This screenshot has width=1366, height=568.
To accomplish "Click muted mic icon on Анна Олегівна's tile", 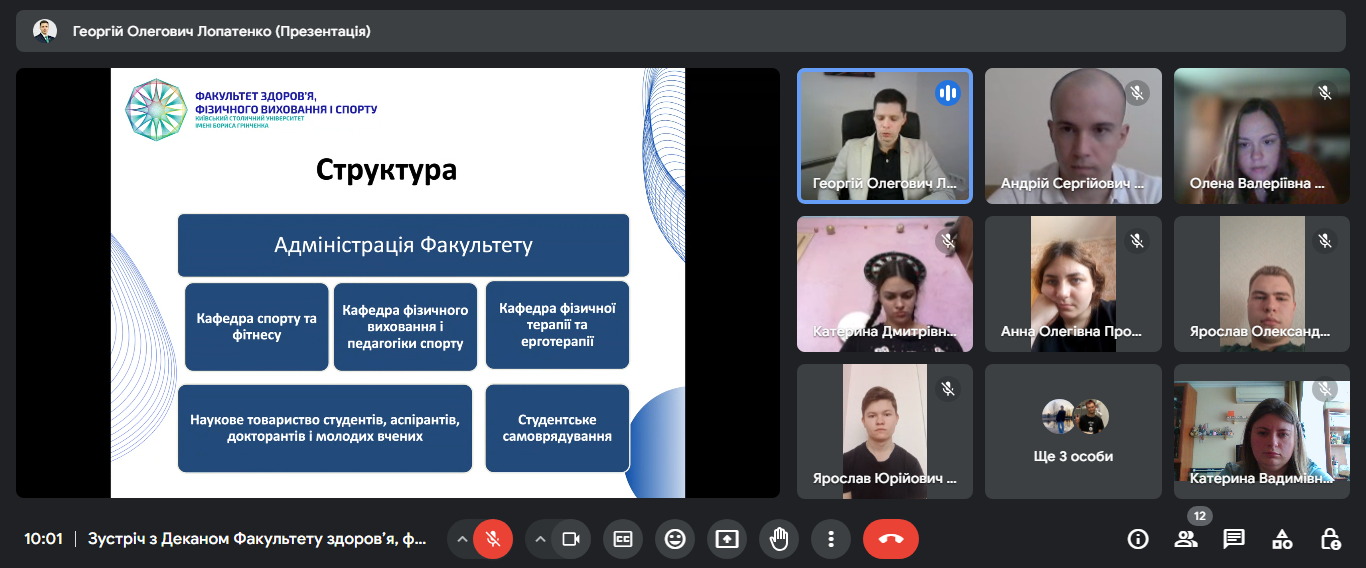I will tap(1136, 241).
